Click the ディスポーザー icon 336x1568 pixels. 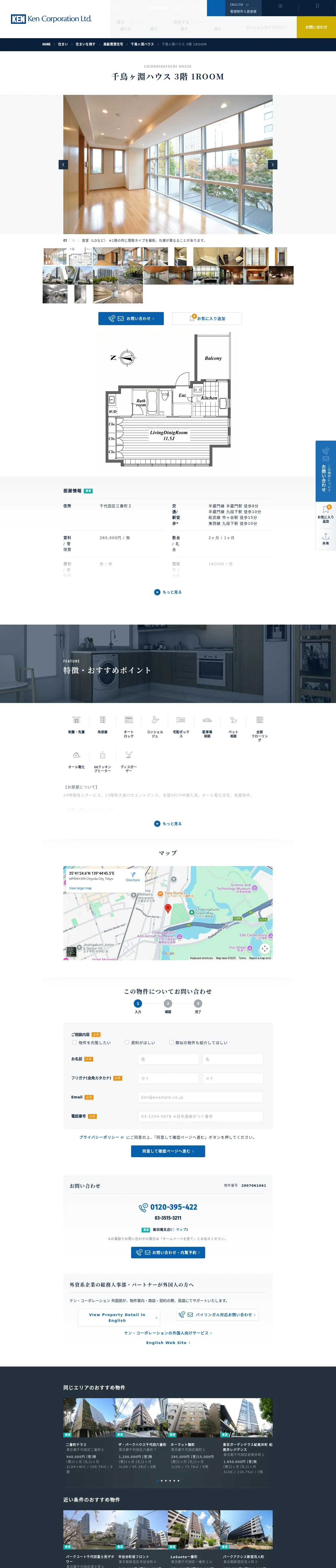pos(129,755)
